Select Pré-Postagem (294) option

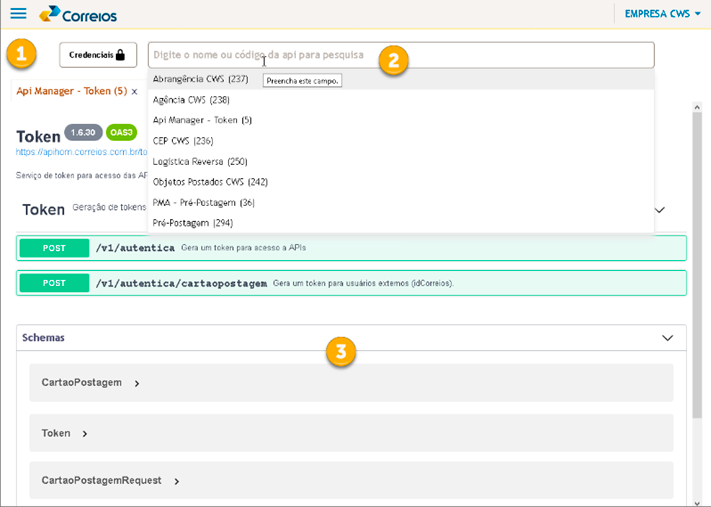(401, 223)
